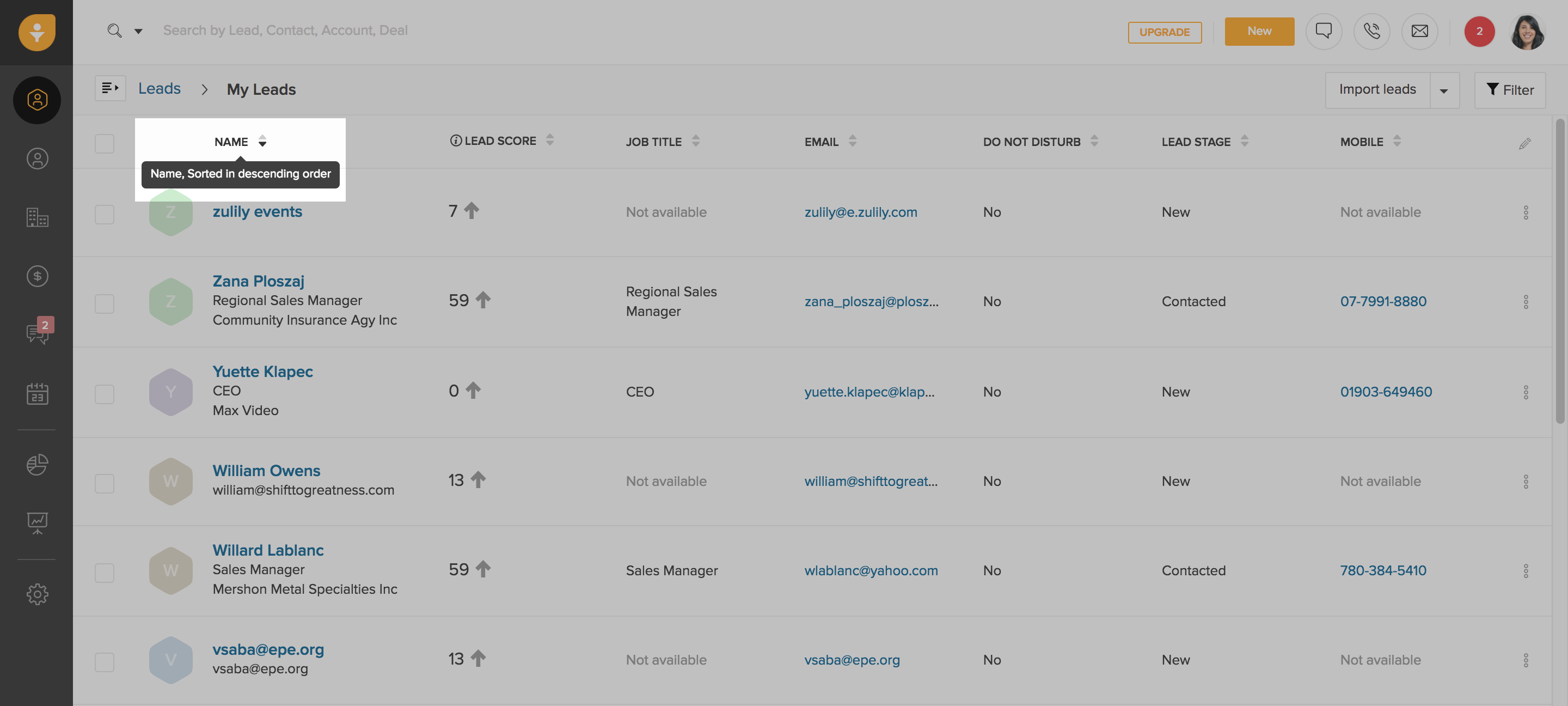The width and height of the screenshot is (1568, 706).
Task: Open Deals dollar icon in sidebar
Action: click(37, 277)
